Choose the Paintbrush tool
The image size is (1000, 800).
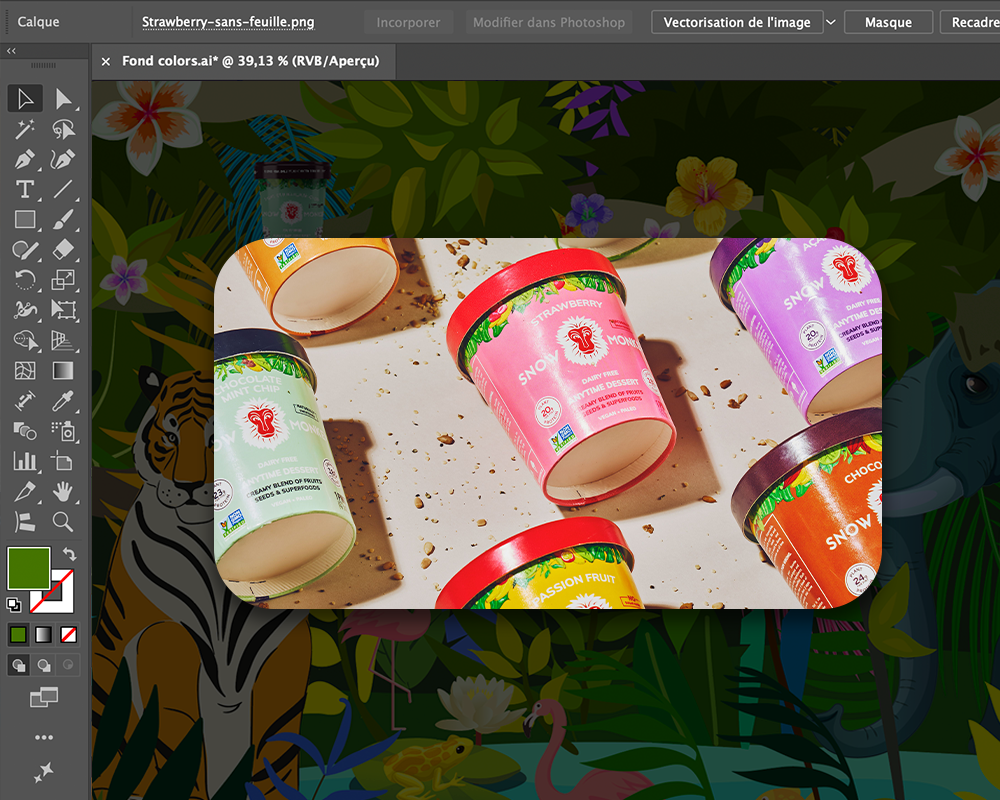(63, 219)
